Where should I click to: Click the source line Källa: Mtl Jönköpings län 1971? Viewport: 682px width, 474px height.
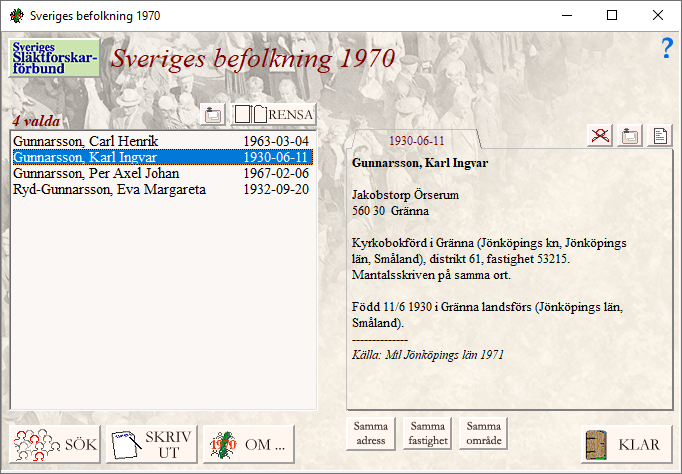pyautogui.click(x=428, y=355)
